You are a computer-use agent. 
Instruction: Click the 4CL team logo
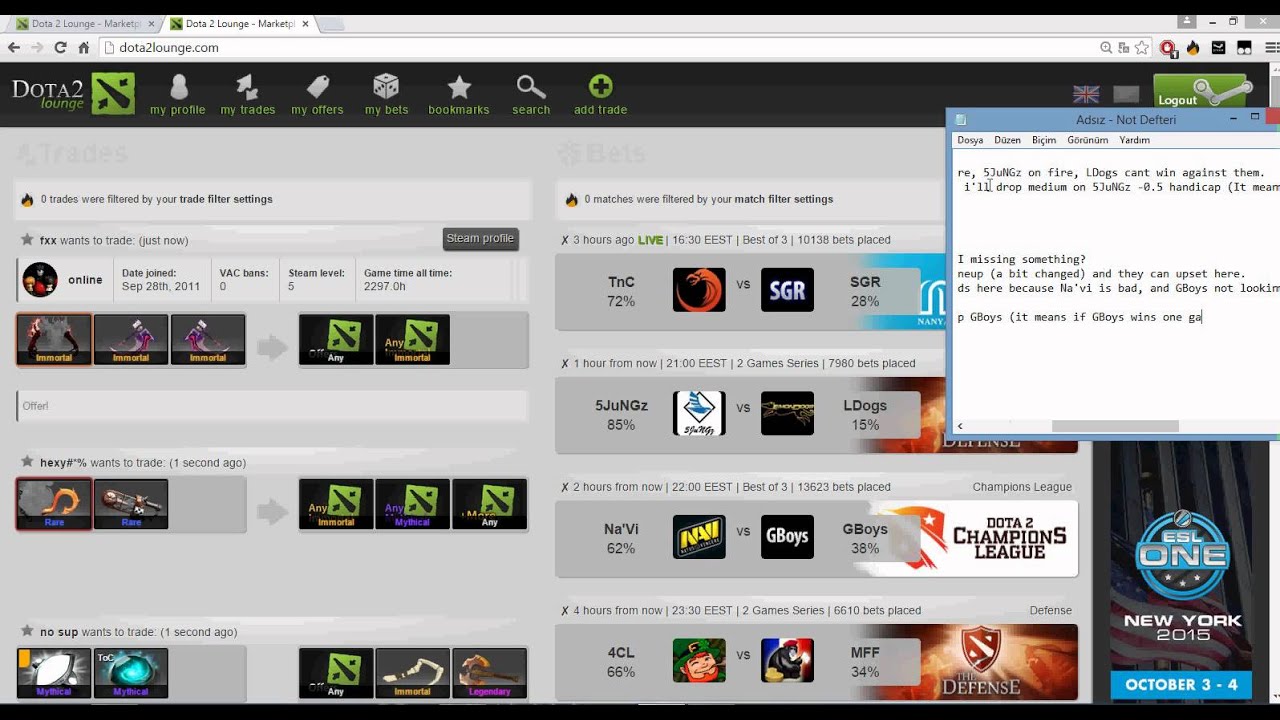(x=699, y=661)
